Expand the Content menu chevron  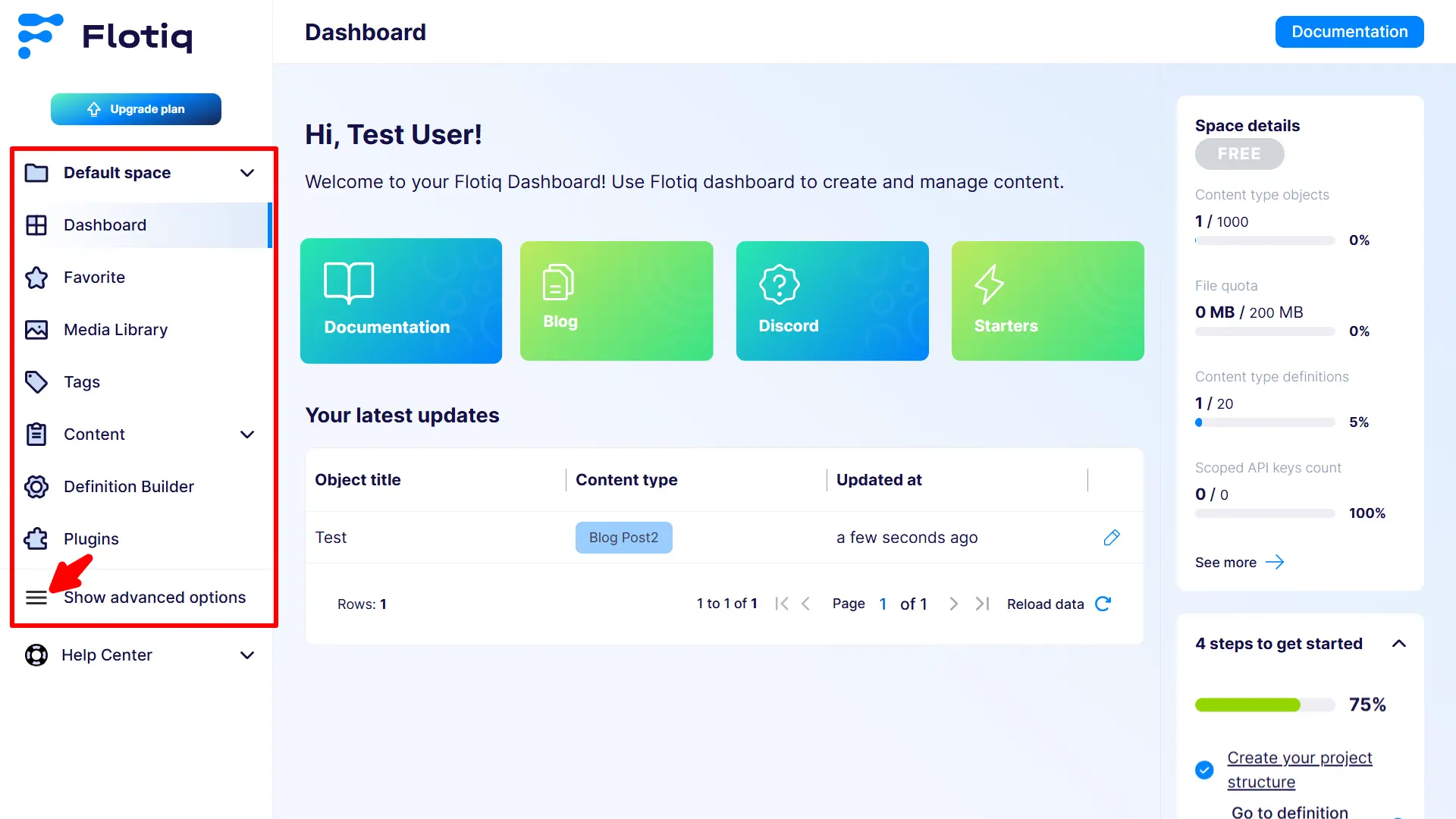click(246, 435)
